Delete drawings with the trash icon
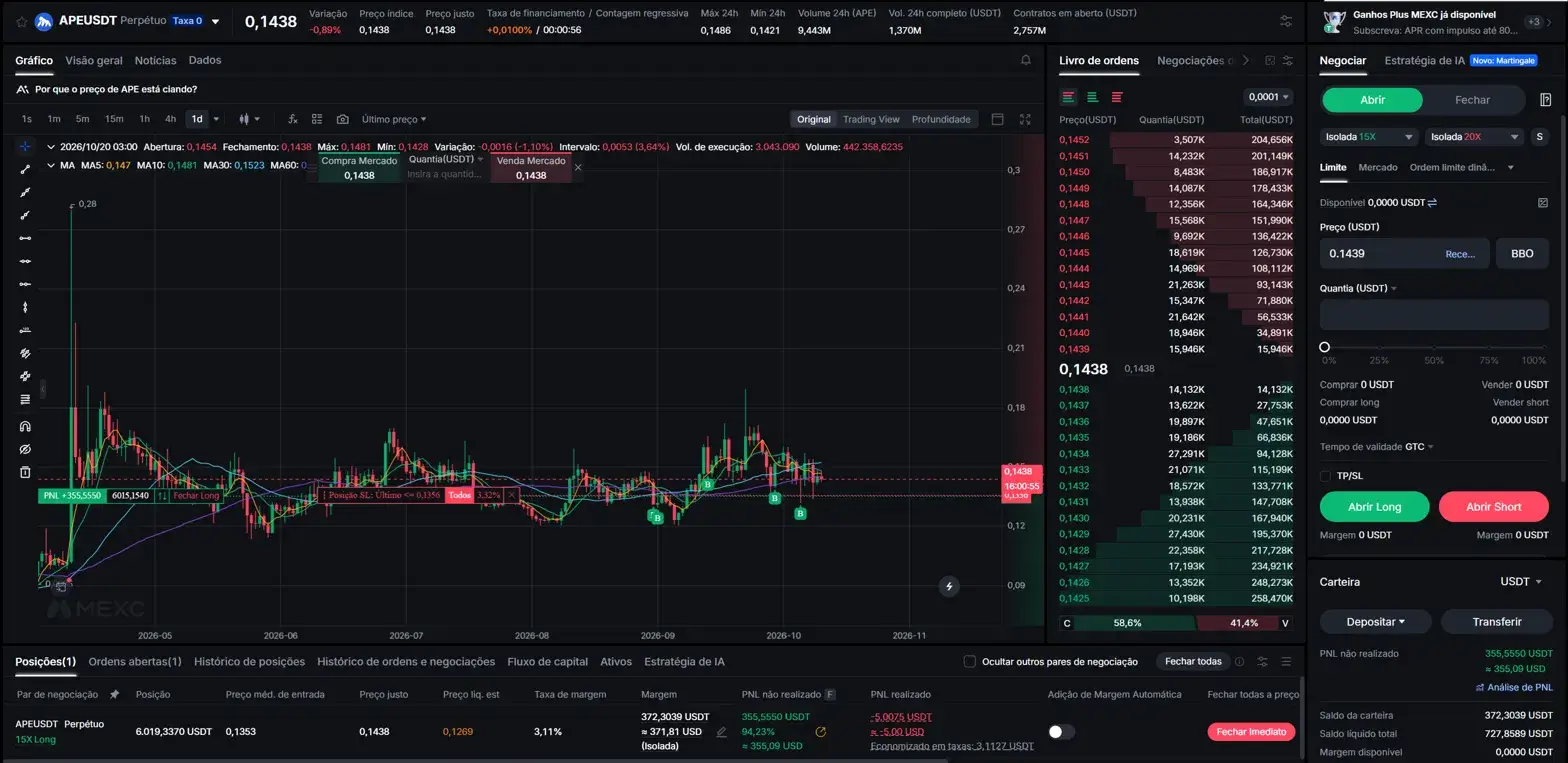1568x763 pixels. (26, 472)
